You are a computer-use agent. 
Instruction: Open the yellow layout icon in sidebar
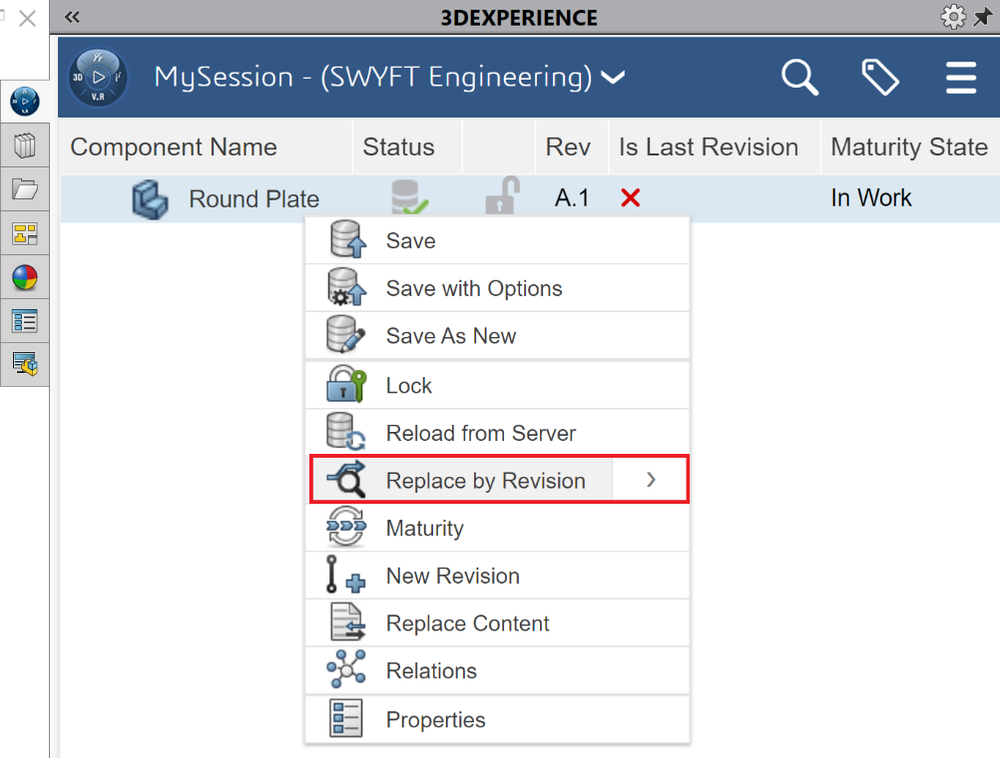pos(25,233)
